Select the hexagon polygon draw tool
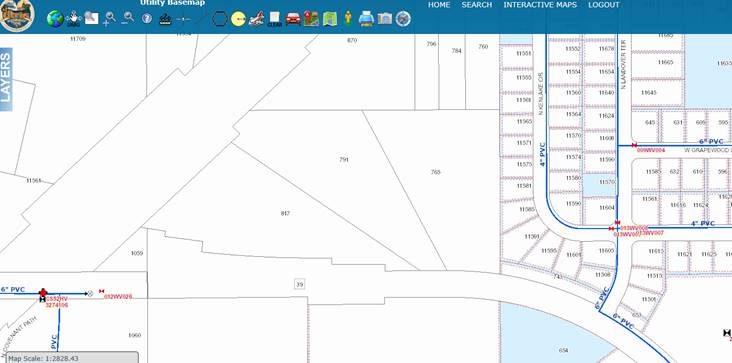 point(220,19)
